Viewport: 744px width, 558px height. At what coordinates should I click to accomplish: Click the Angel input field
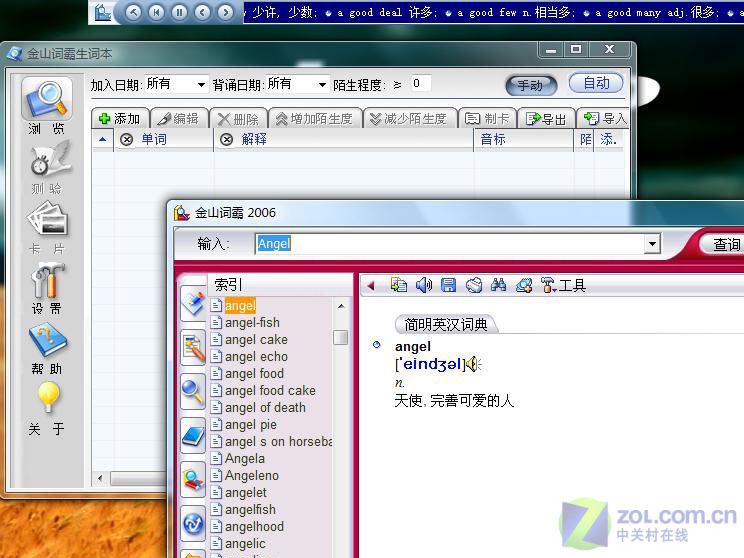(450, 244)
